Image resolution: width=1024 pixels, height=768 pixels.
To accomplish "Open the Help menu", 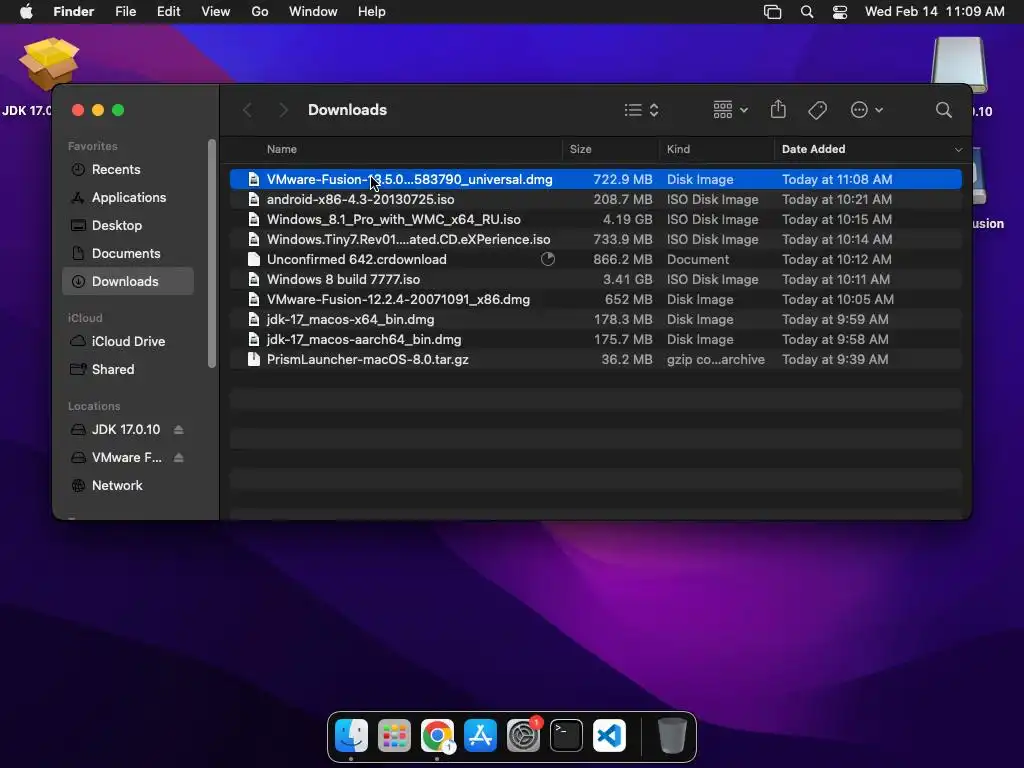I will [372, 12].
